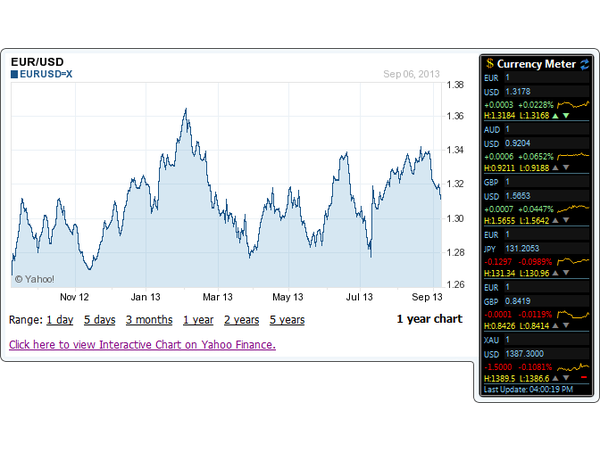
Task: Select the 5 days chart range
Action: [x=99, y=320]
